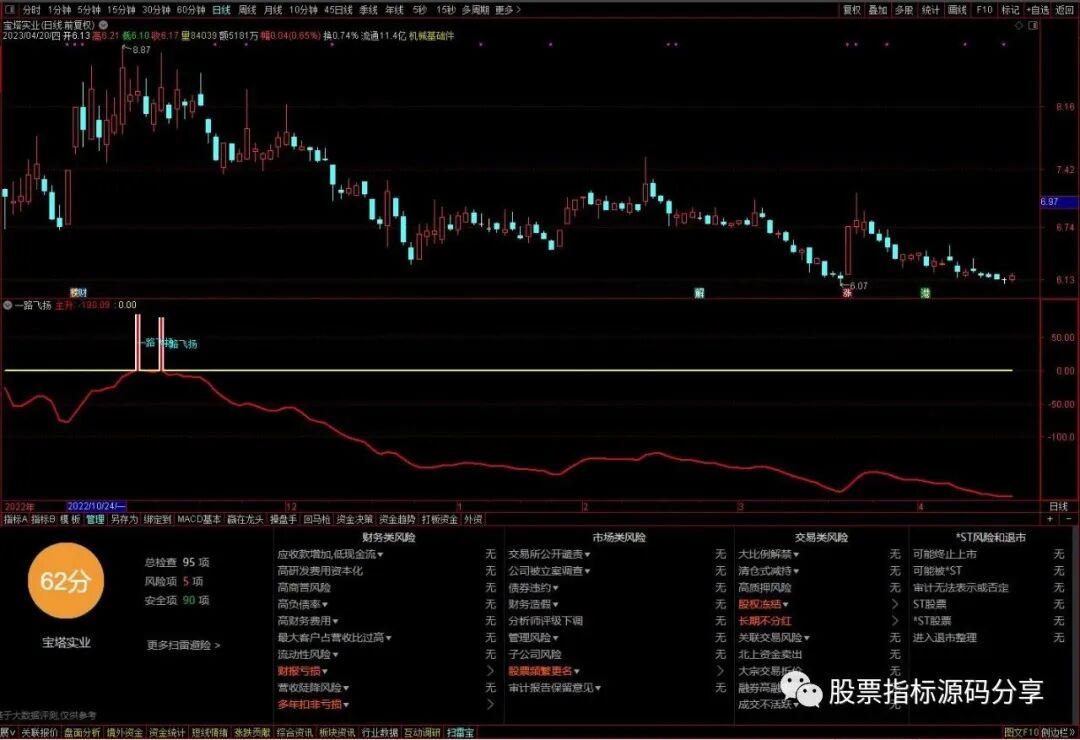Click the 返回 back button
Image resolution: width=1080 pixels, height=740 pixels.
pos(1065,10)
